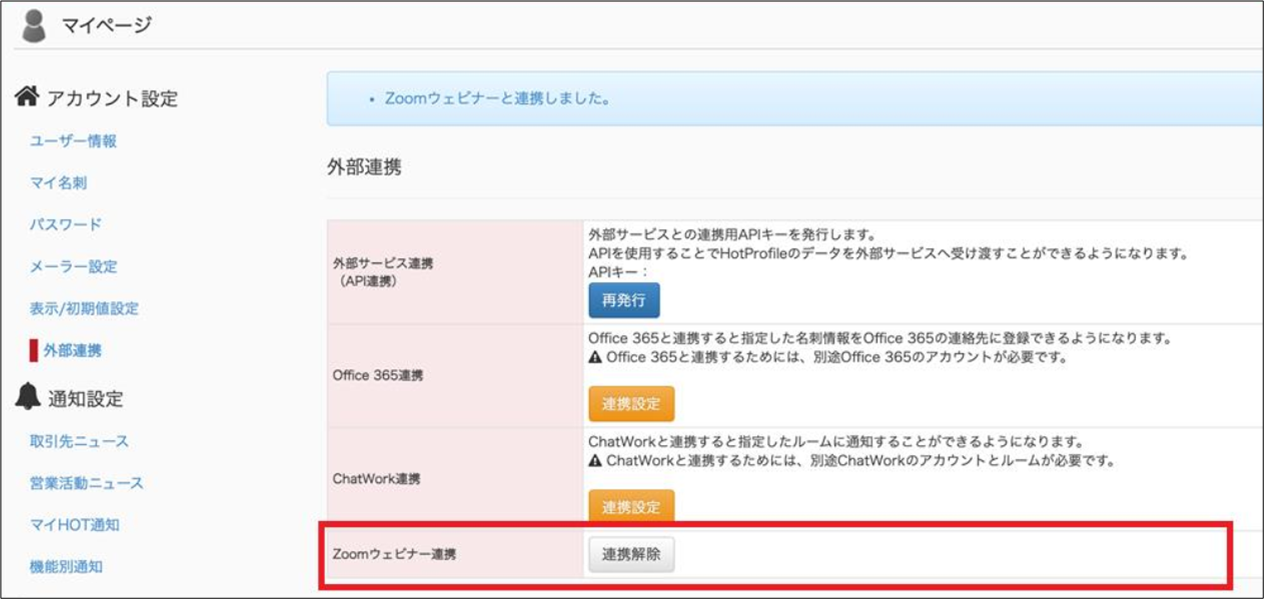Viewport: 1264px width, 599px height.
Task: Open 機能別通知 in the sidebar
Action: click(x=66, y=567)
